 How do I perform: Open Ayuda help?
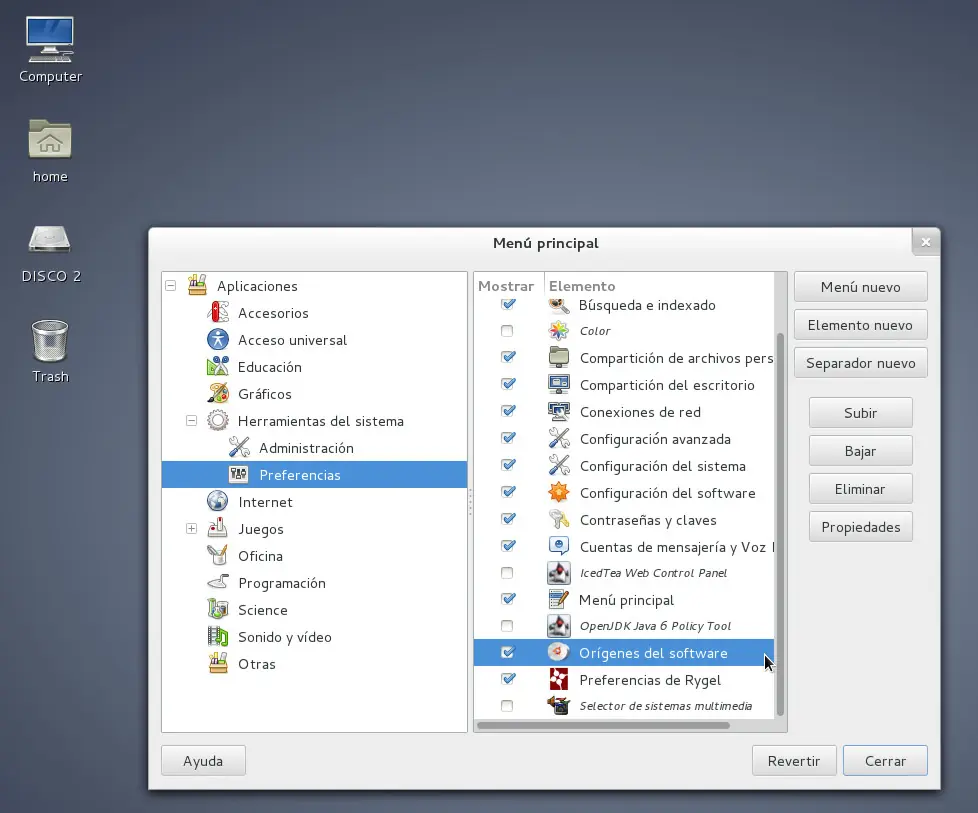coord(203,761)
